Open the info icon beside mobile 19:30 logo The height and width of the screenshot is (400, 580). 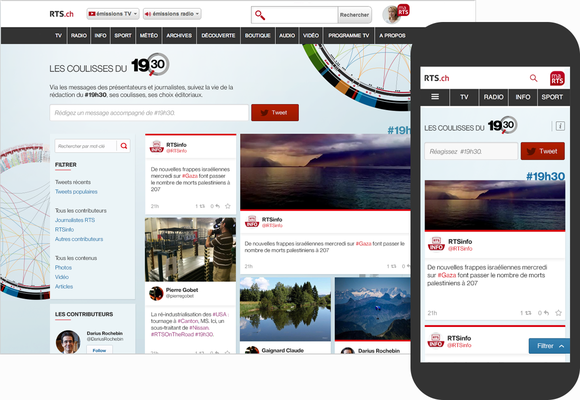[x=560, y=126]
